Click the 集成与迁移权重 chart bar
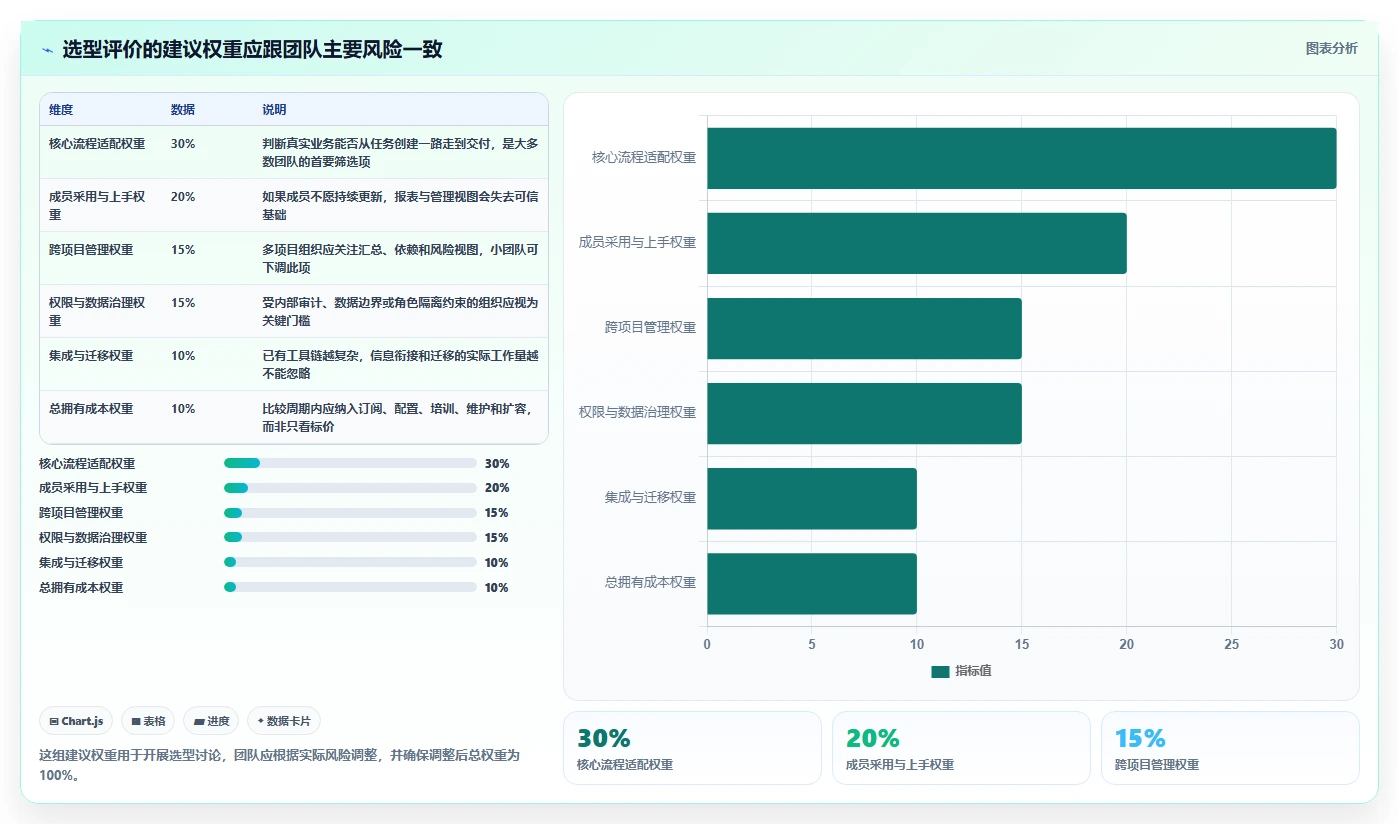 (x=812, y=498)
